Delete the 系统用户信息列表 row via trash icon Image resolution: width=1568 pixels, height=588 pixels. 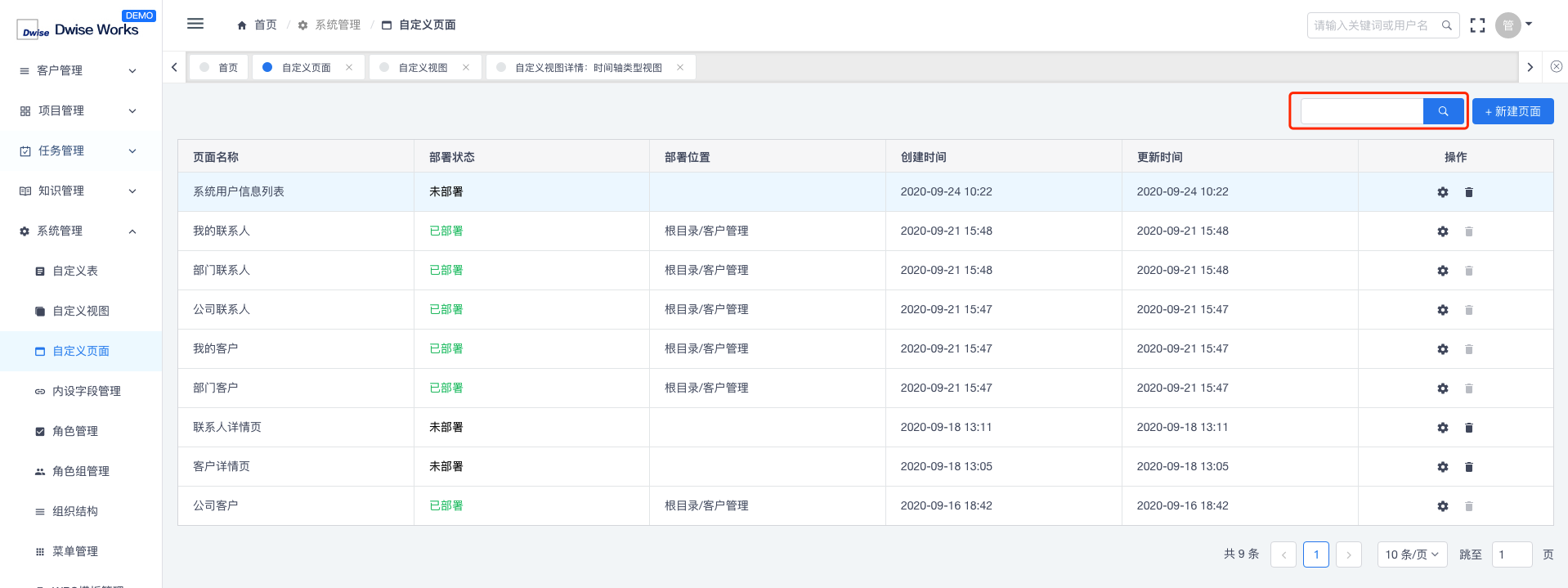coord(1469,192)
